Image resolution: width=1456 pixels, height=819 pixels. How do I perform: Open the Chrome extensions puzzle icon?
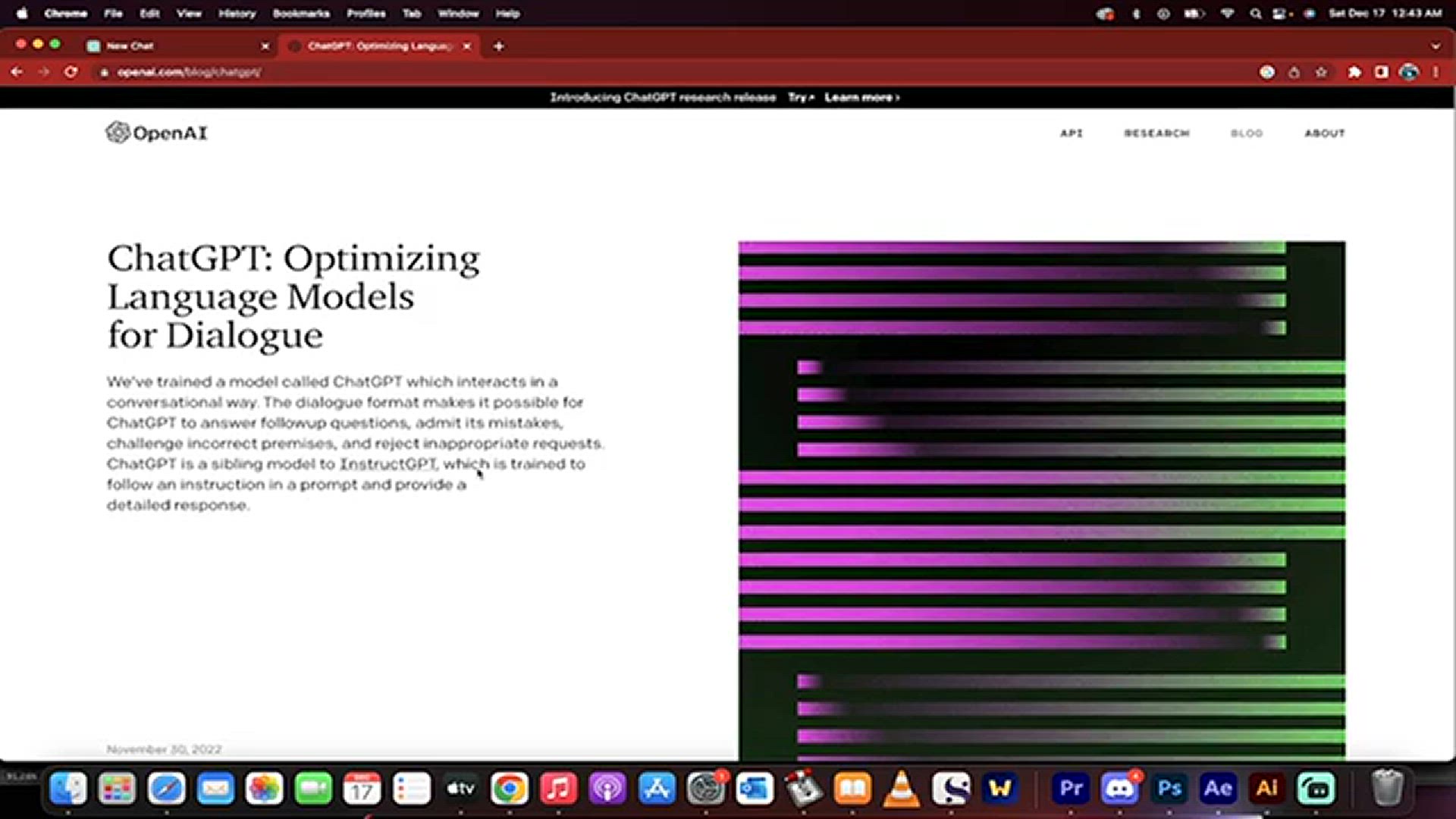tap(1354, 72)
